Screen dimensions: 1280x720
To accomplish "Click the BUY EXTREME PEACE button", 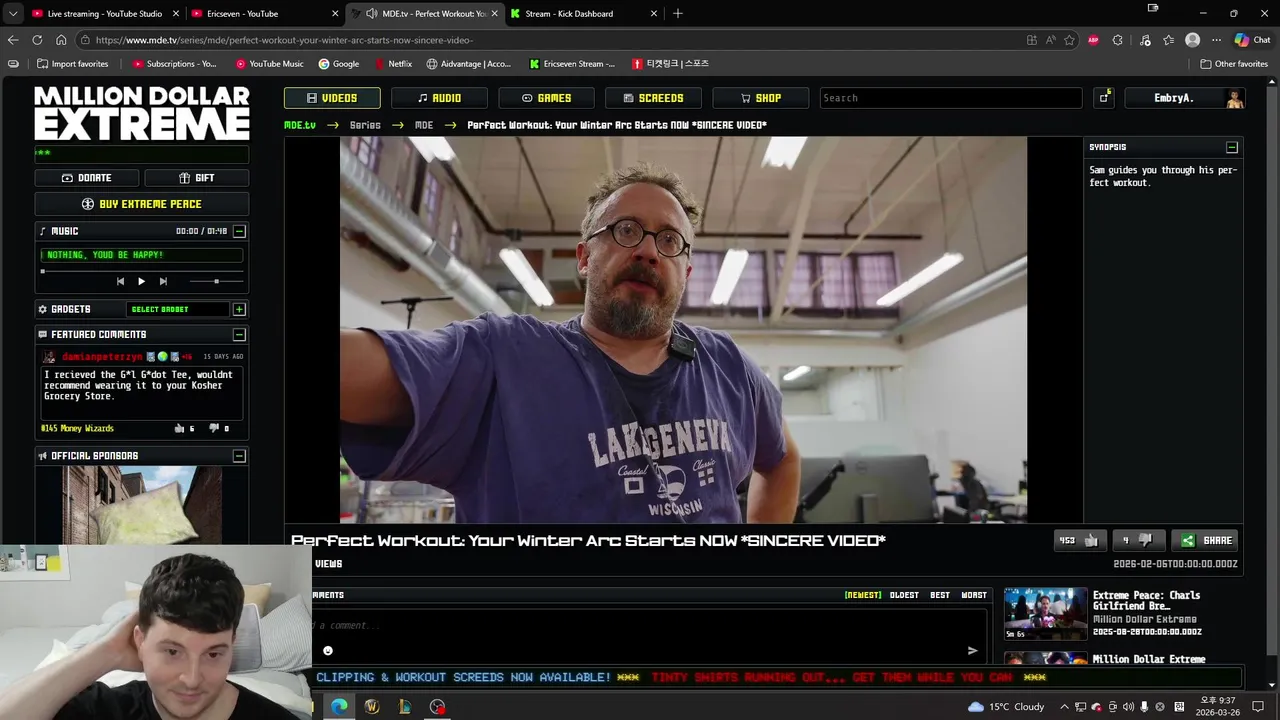I will [142, 204].
